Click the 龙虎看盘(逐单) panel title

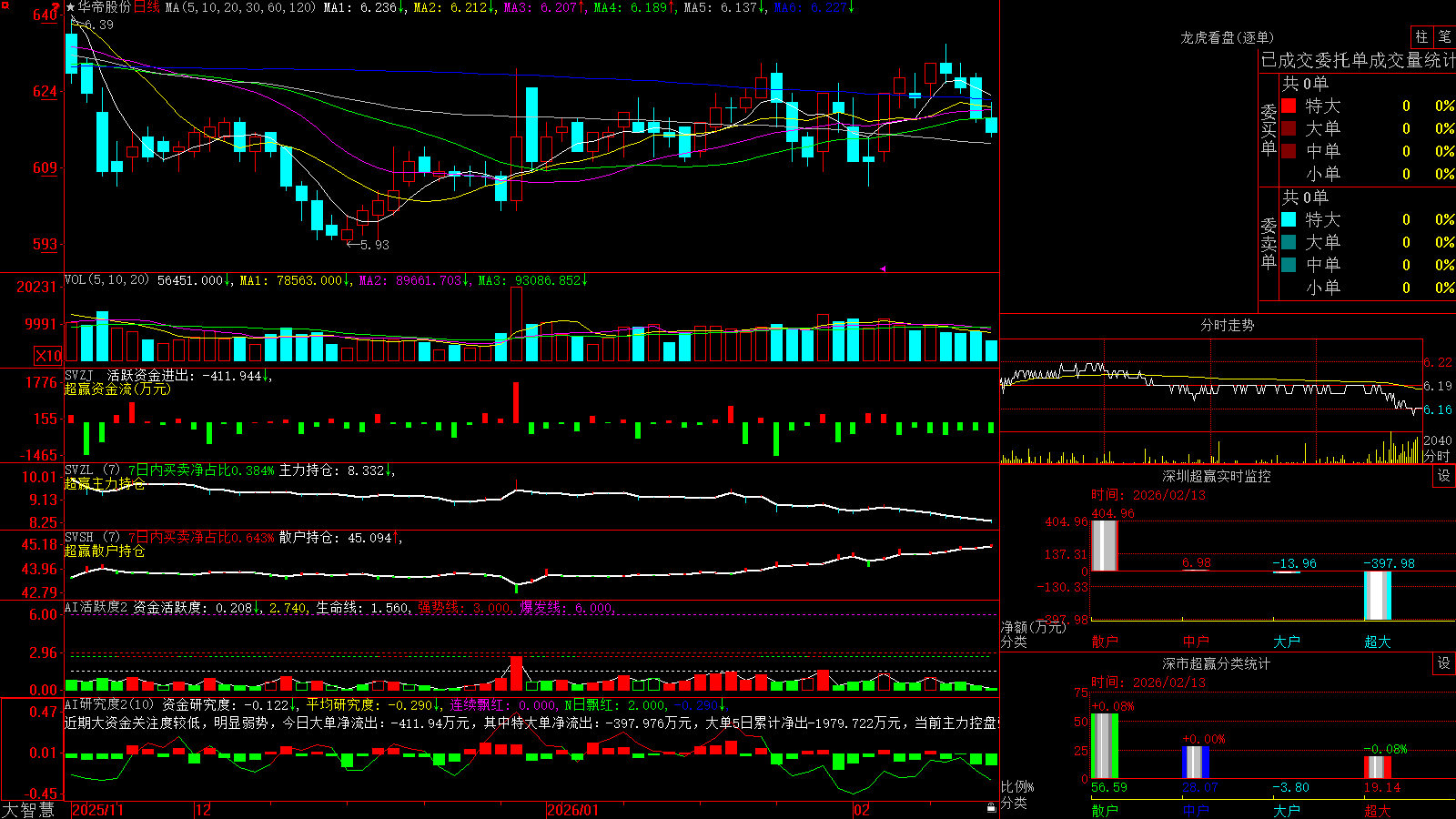pyautogui.click(x=1227, y=37)
